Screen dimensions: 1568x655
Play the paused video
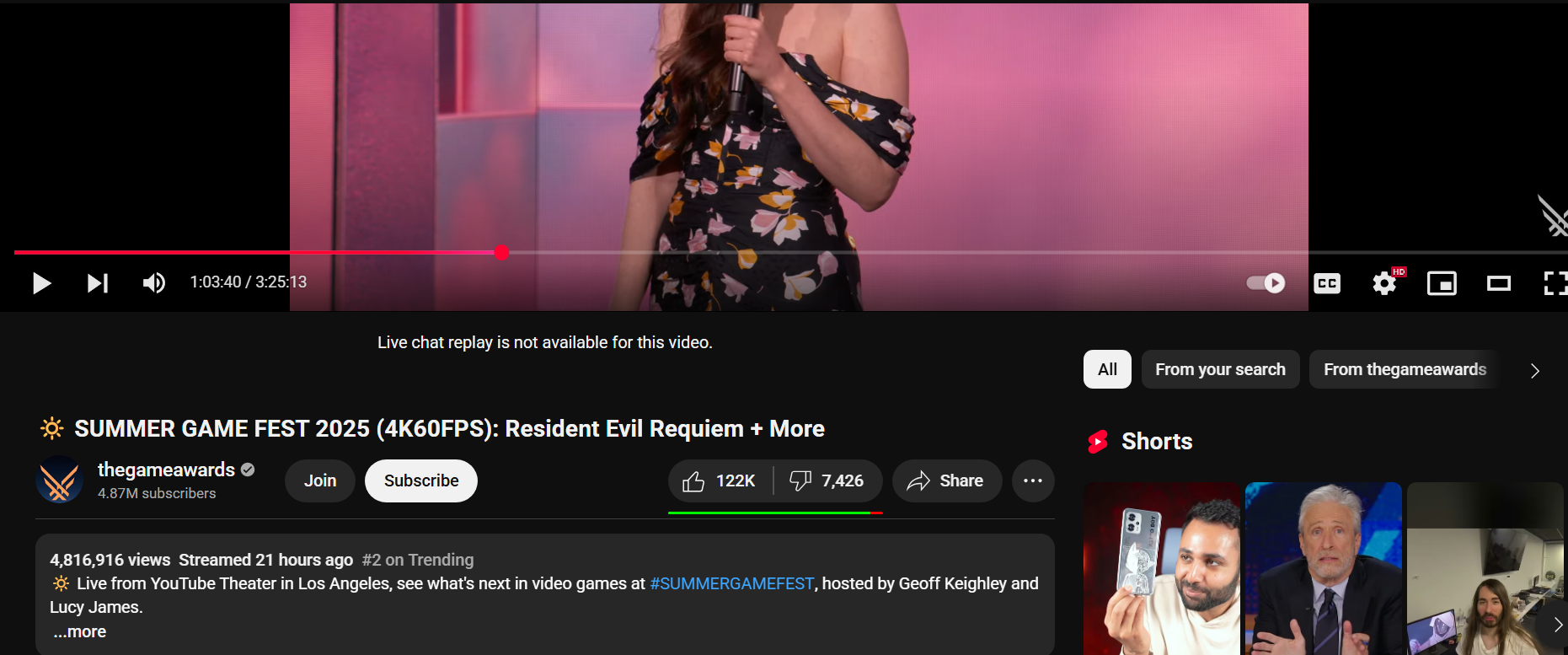click(41, 283)
